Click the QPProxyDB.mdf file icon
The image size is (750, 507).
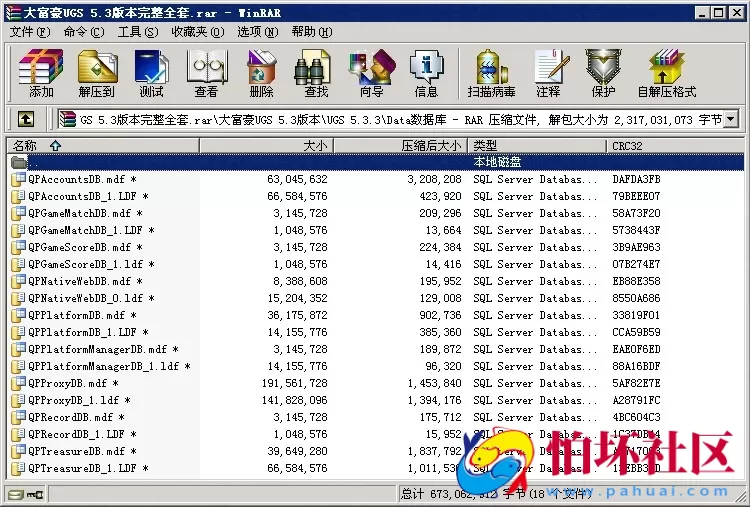coord(19,383)
